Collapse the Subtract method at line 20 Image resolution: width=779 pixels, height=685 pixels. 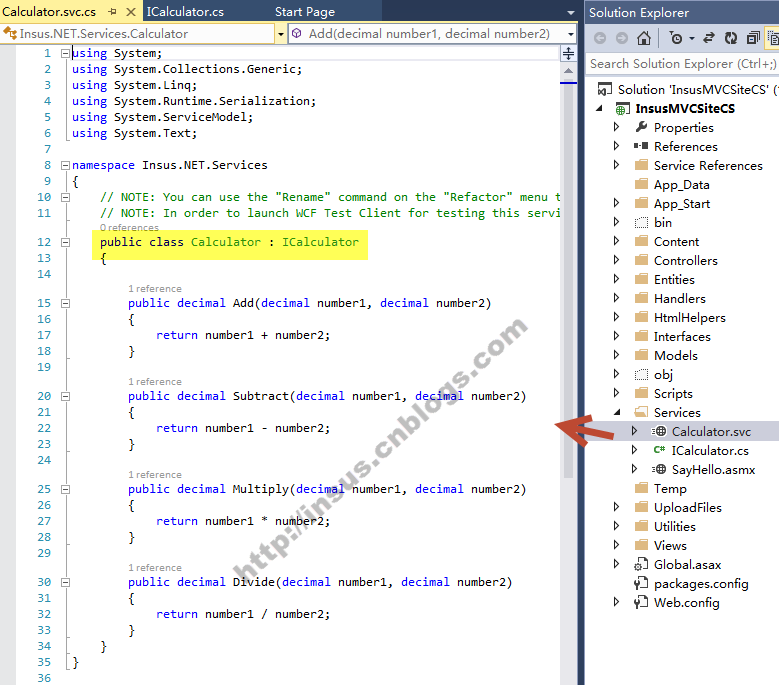(65, 396)
